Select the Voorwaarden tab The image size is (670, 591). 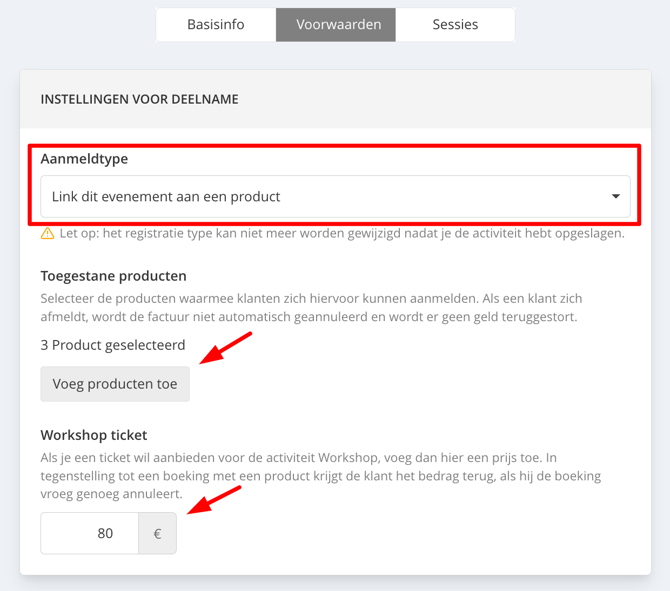[x=335, y=24]
